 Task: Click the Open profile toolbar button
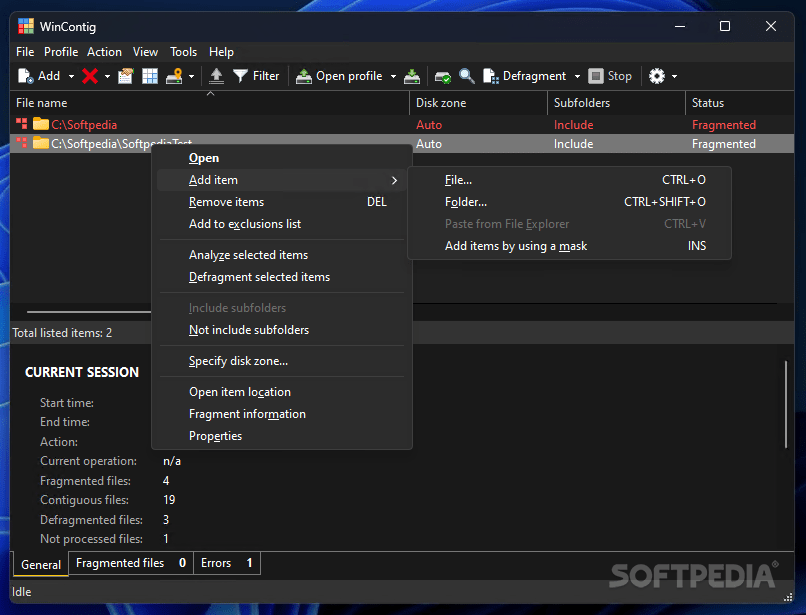[339, 76]
